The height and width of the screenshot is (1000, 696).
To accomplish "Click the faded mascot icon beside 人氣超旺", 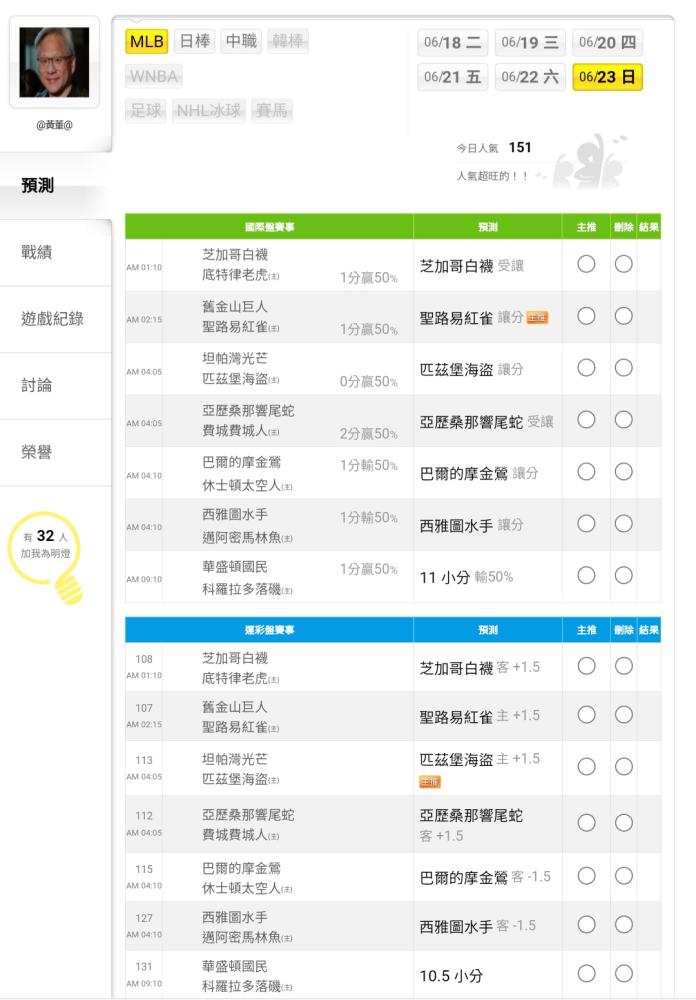I will pos(590,163).
